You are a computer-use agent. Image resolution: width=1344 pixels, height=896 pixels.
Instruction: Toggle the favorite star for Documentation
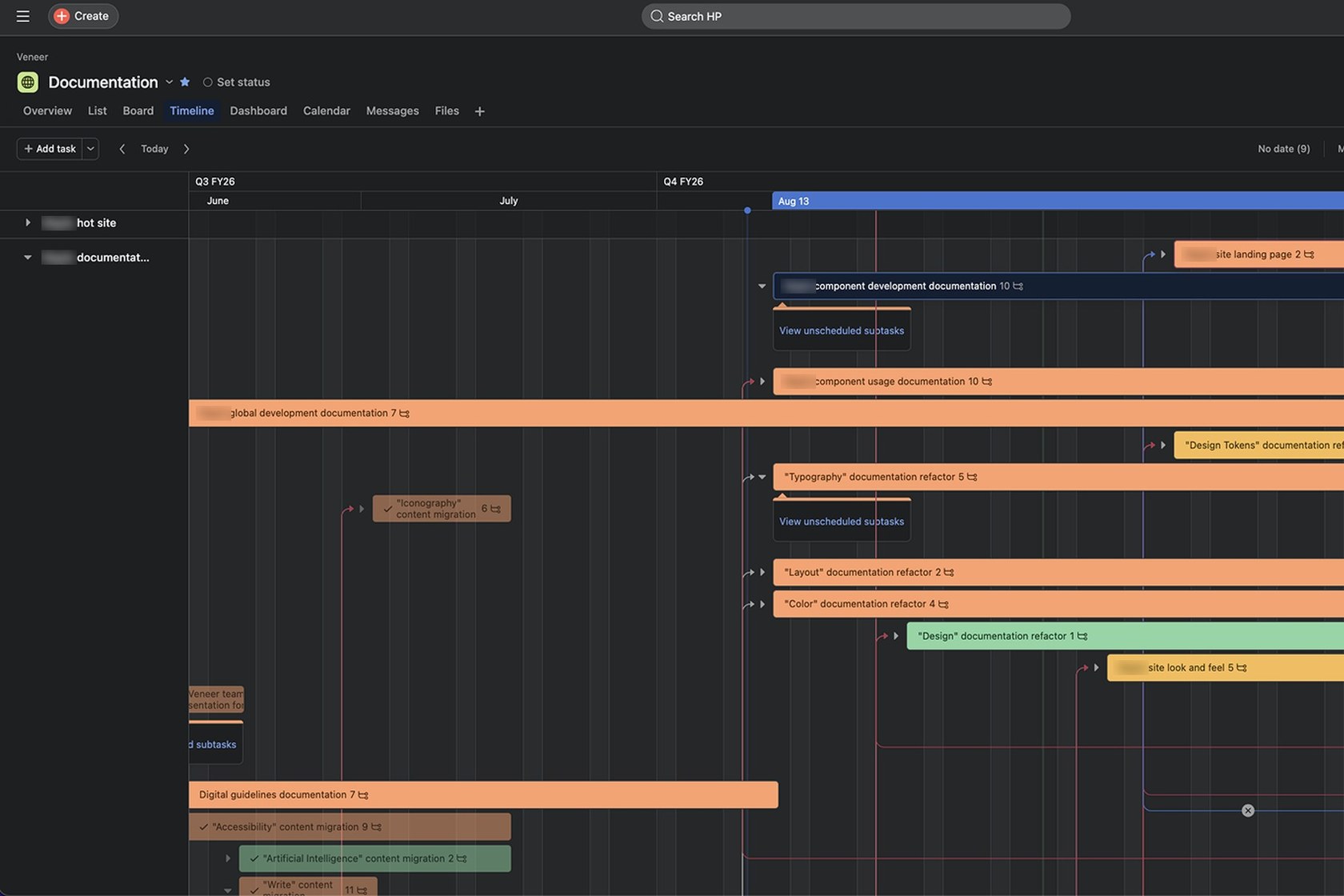coord(185,82)
